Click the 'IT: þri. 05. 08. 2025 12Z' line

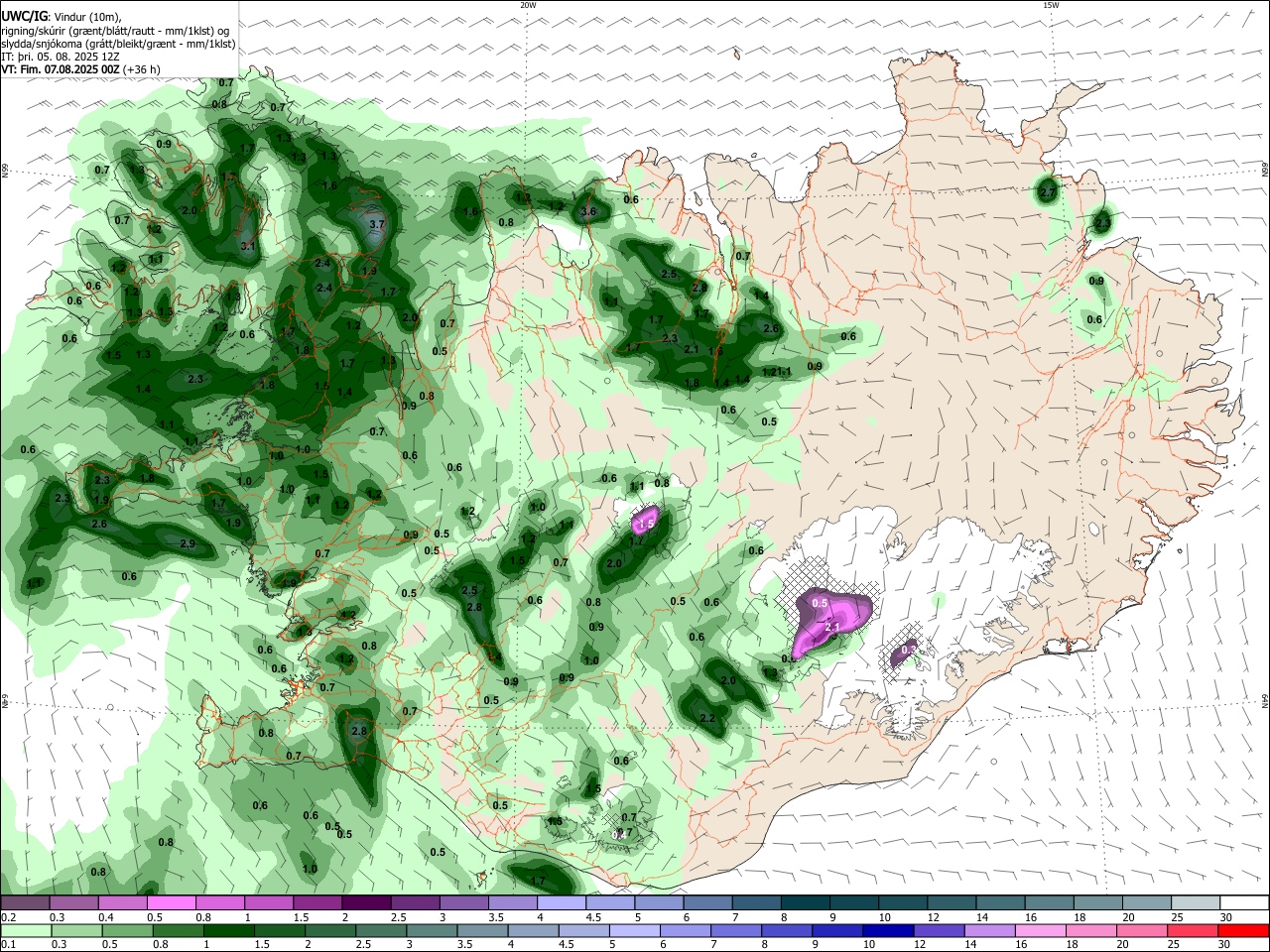pyautogui.click(x=61, y=57)
